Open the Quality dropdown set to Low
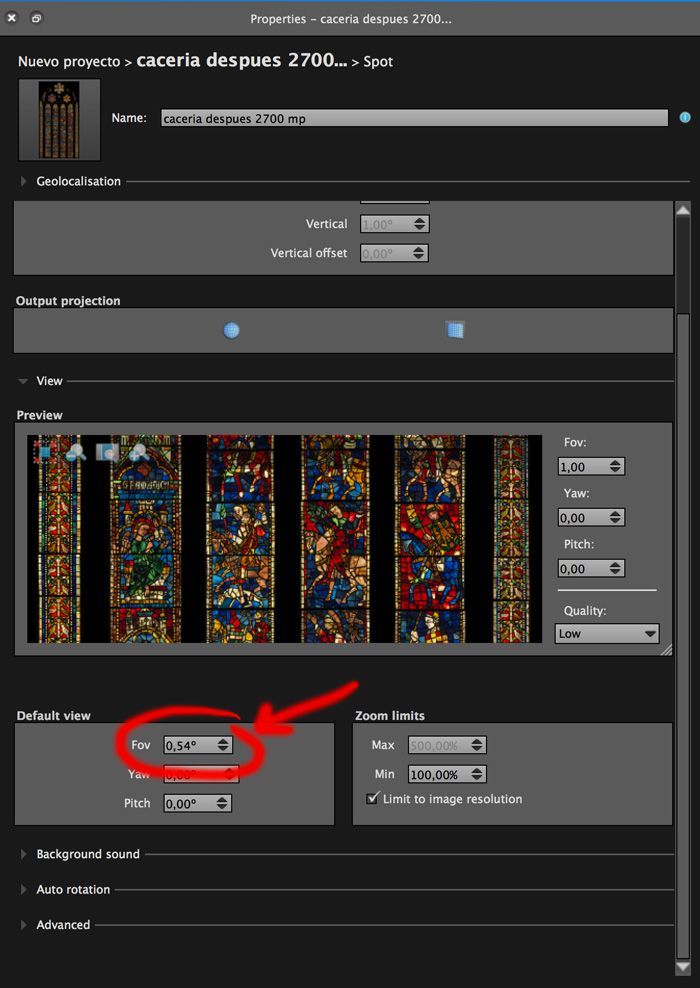 pos(607,633)
